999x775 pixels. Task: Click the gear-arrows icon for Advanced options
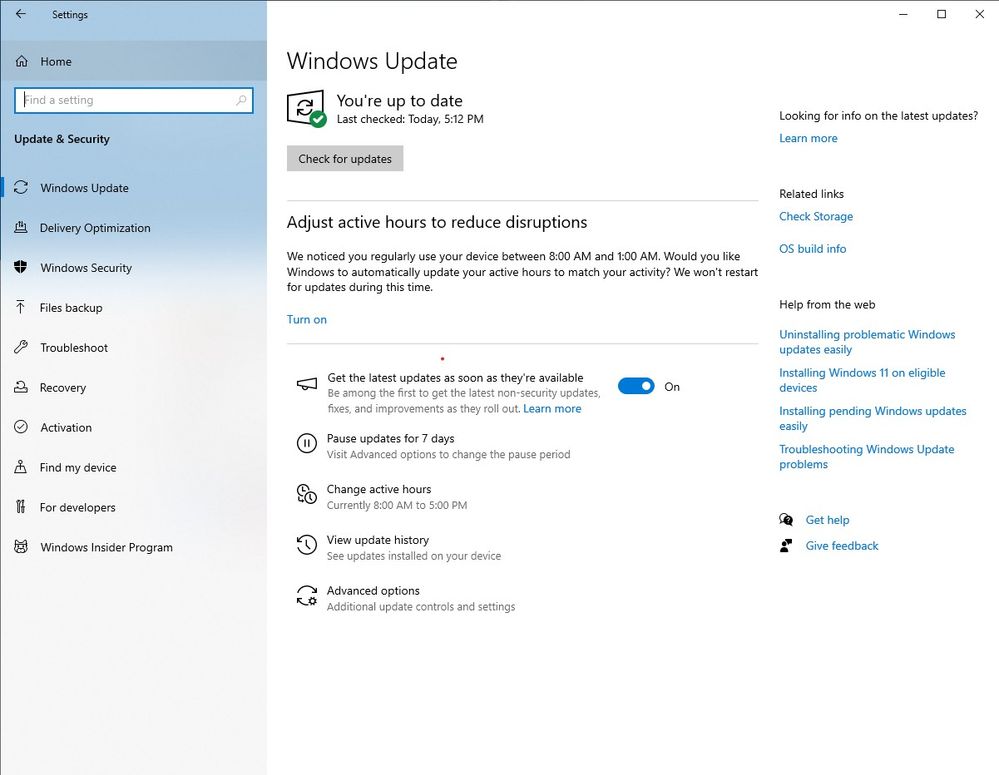pos(306,596)
